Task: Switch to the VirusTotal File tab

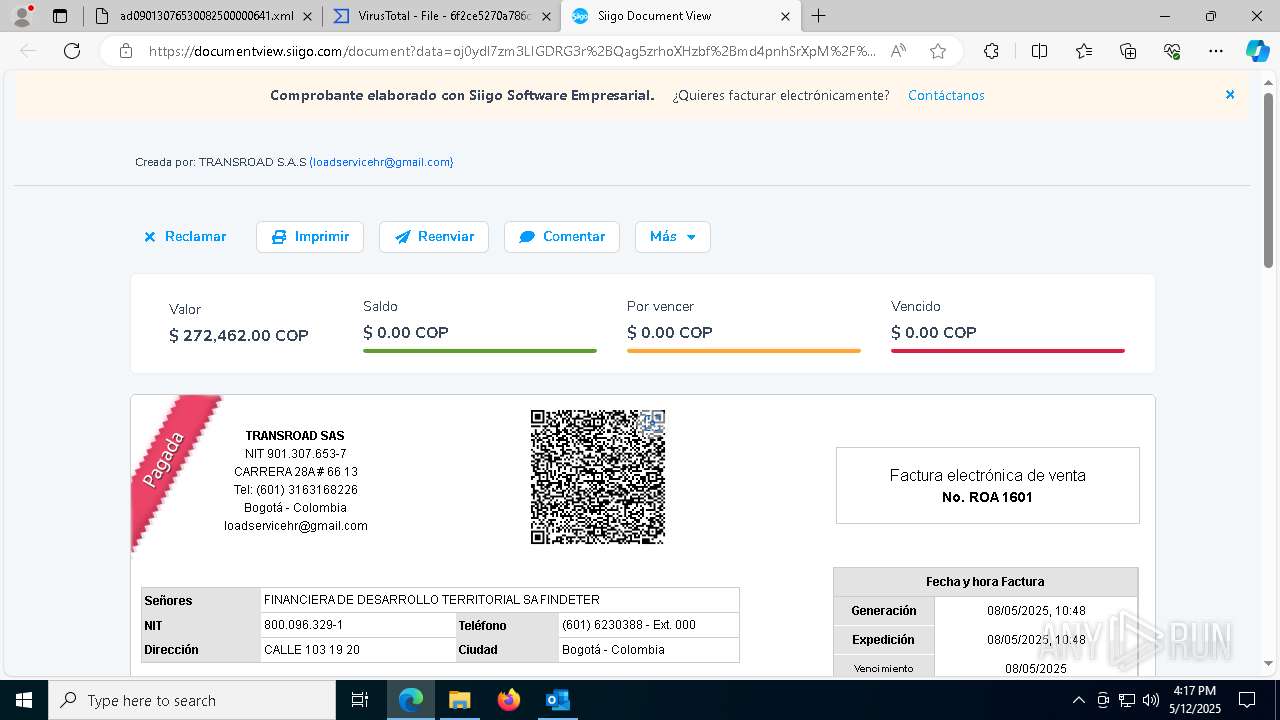Action: (x=441, y=16)
